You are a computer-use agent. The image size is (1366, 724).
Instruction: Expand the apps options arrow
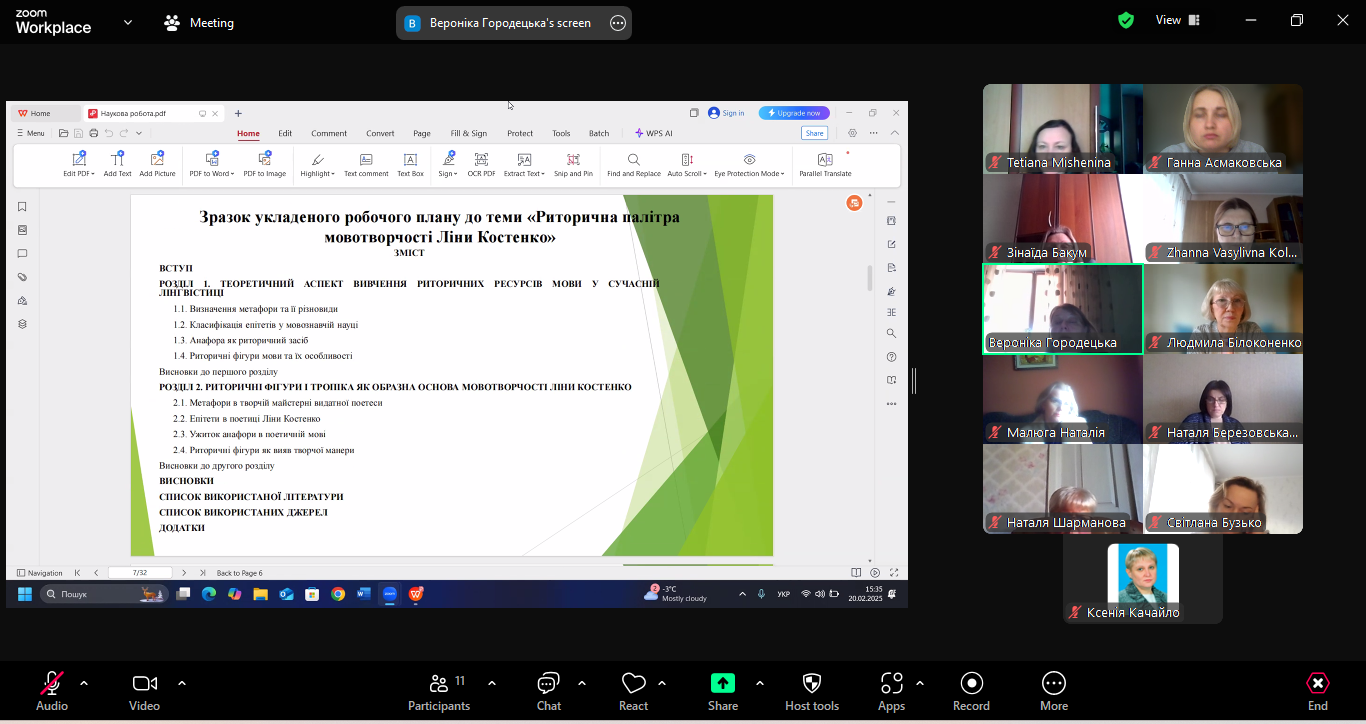(x=920, y=683)
